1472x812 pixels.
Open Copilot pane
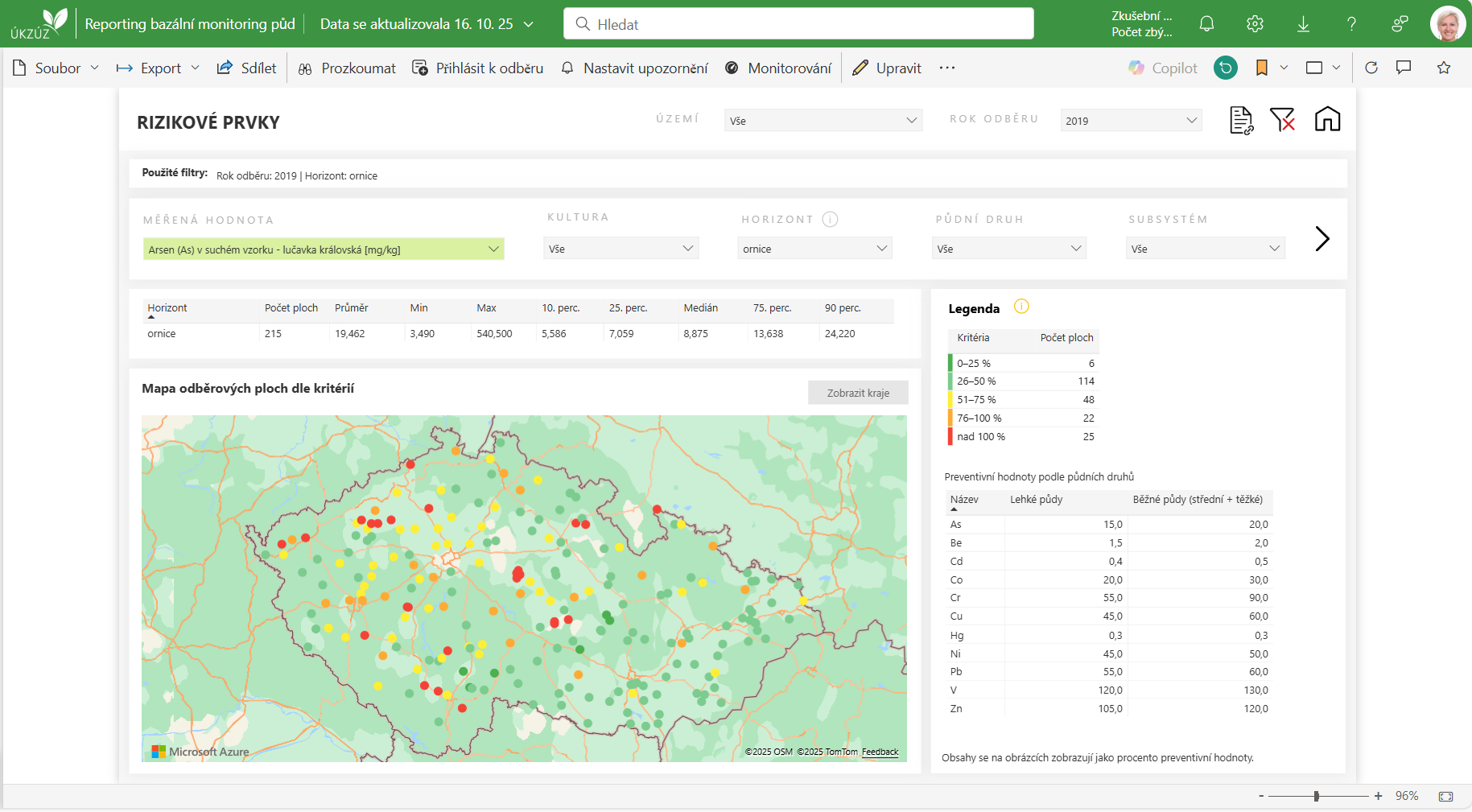[1163, 68]
